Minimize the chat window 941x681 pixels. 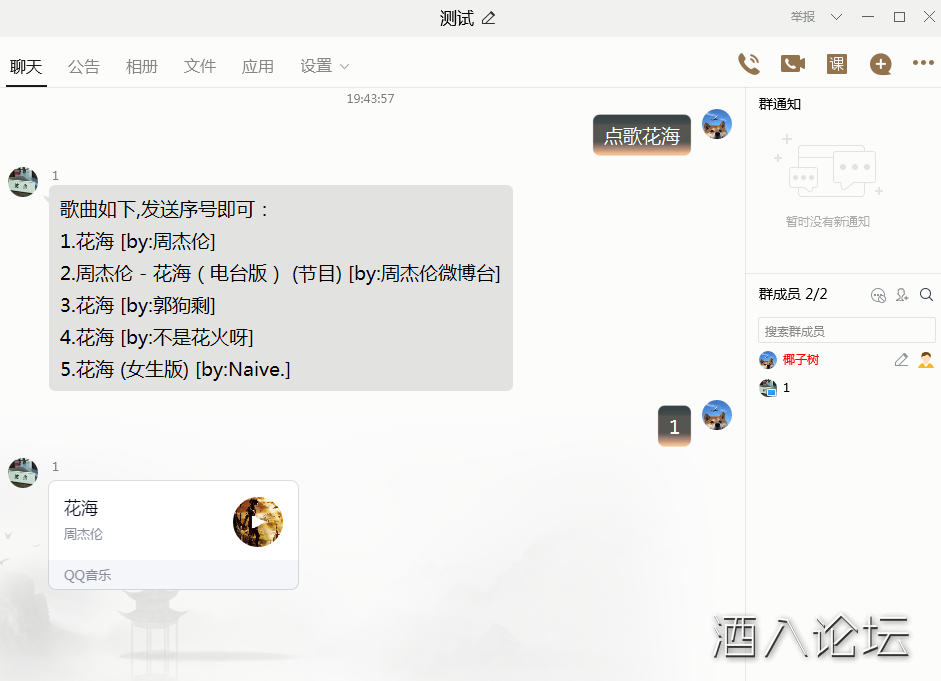pyautogui.click(x=868, y=17)
